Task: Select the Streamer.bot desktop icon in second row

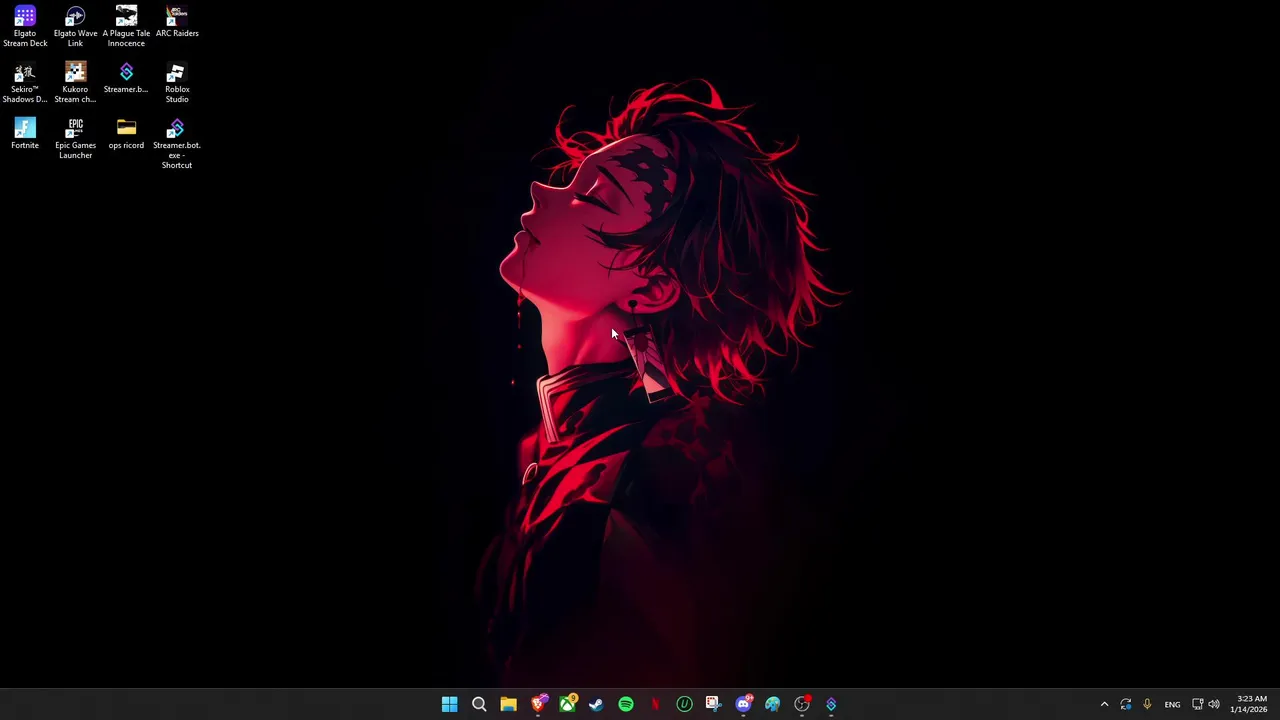Action: [x=126, y=79]
